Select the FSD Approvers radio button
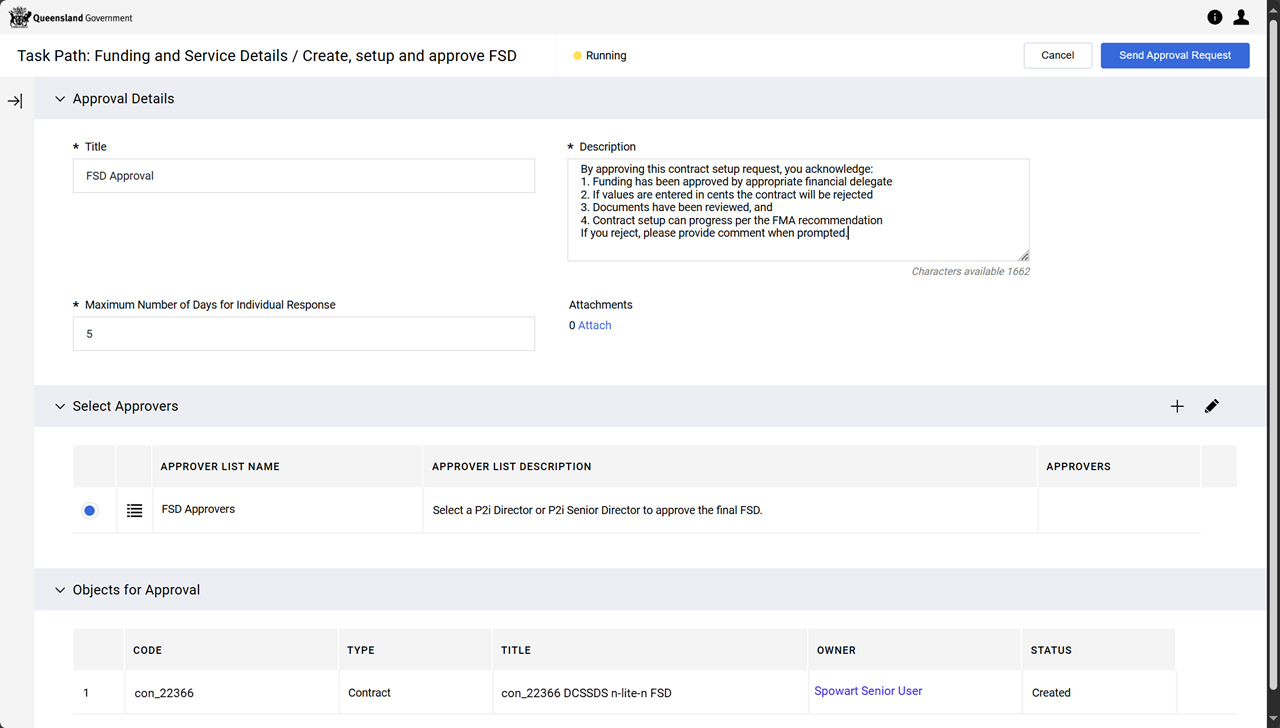This screenshot has height=728, width=1280. 90,511
